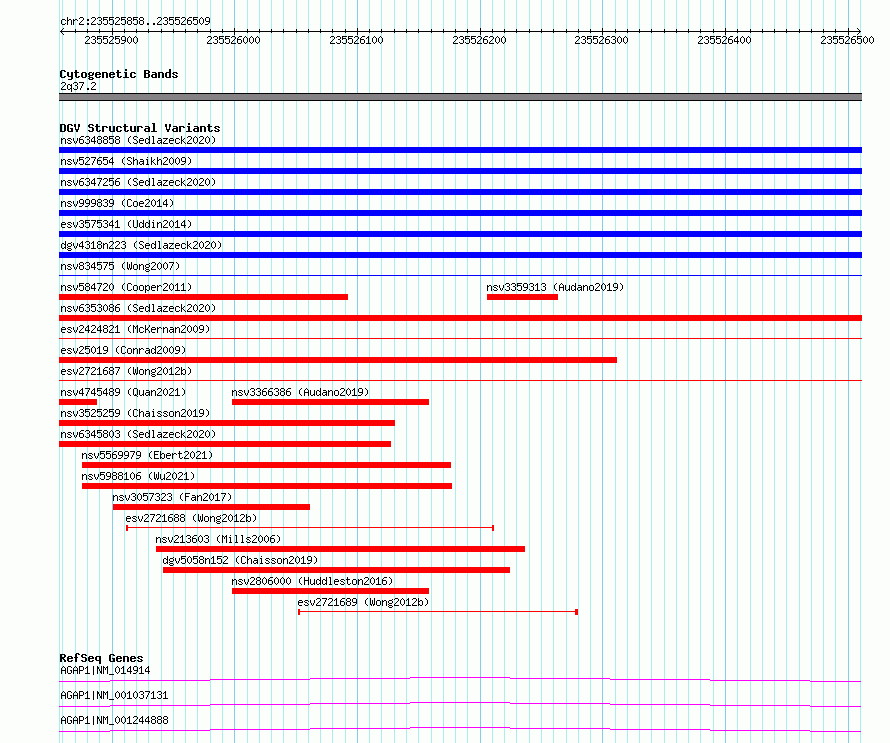Click the blue bar under nsv6348858
890x743 pixels.
460,150
